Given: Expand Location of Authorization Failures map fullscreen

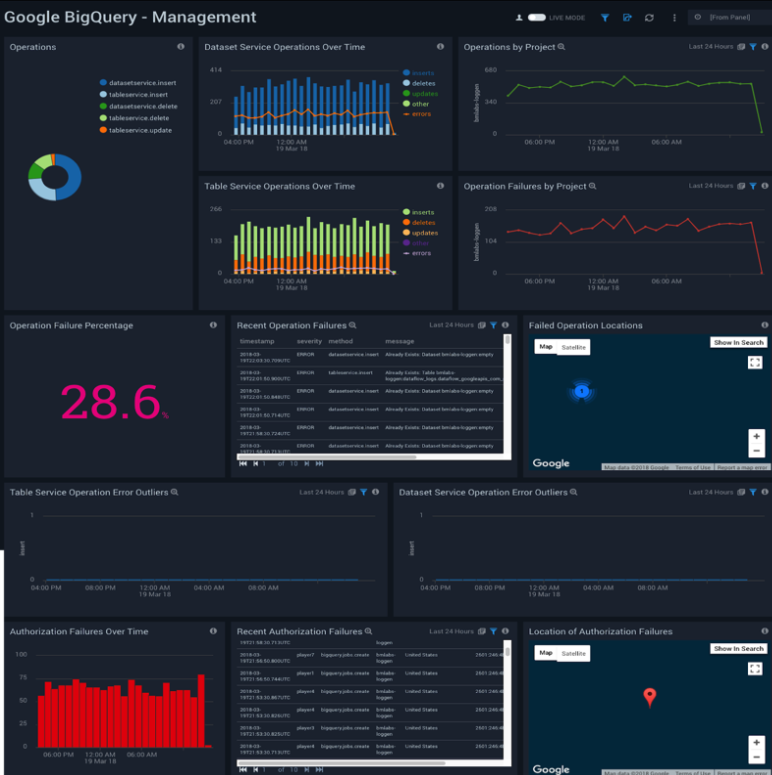Looking at the screenshot, I should pyautogui.click(x=755, y=669).
